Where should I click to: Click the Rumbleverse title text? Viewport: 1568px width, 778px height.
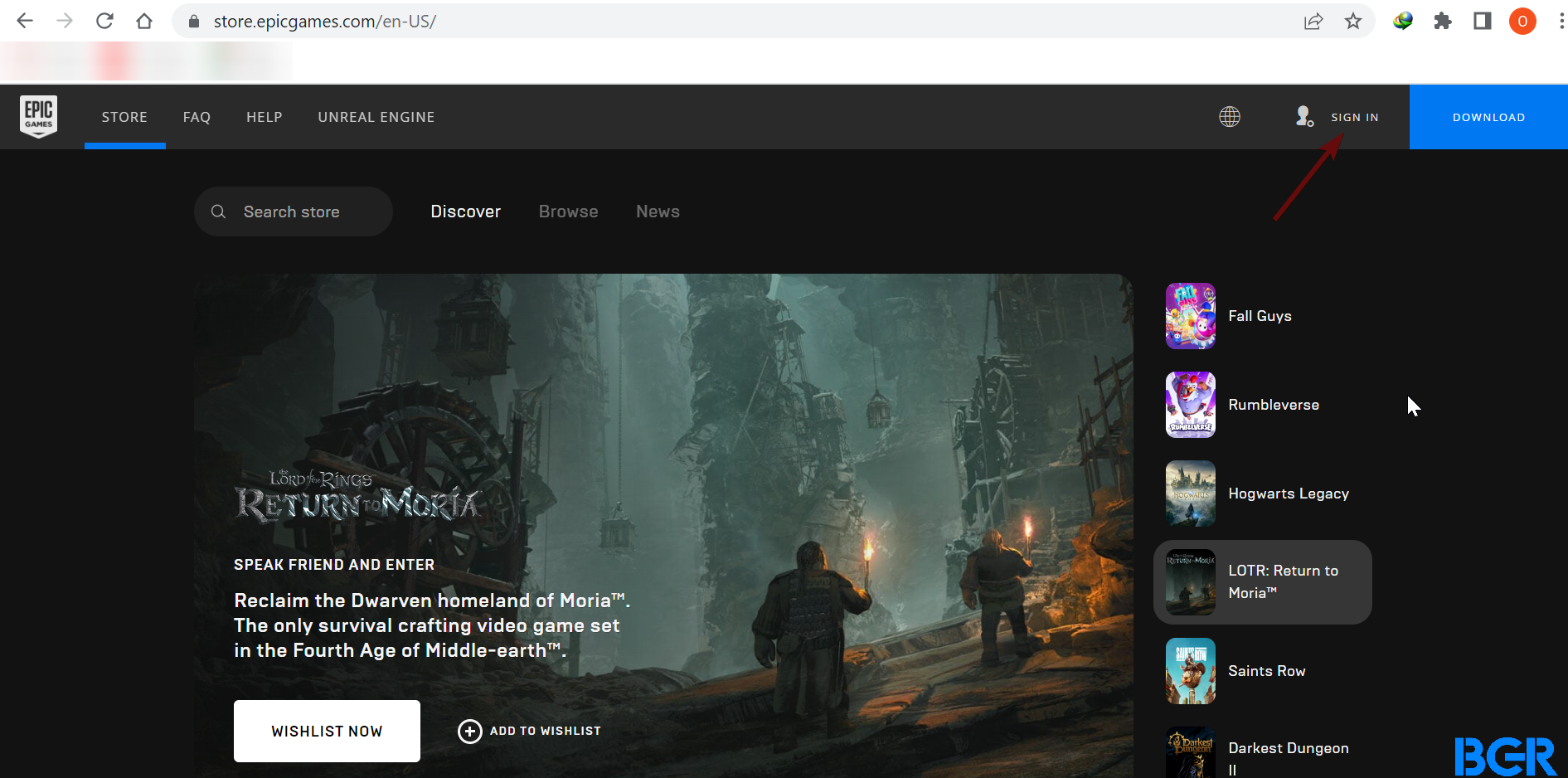(x=1274, y=405)
